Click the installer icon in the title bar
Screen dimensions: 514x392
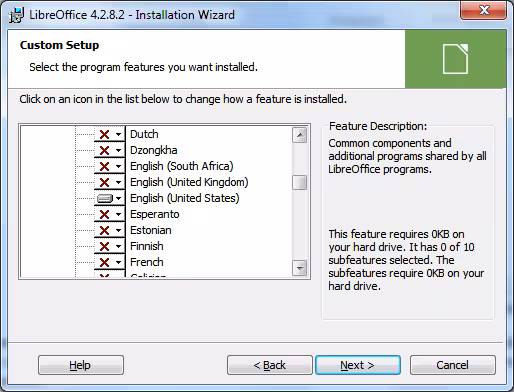coord(16,15)
